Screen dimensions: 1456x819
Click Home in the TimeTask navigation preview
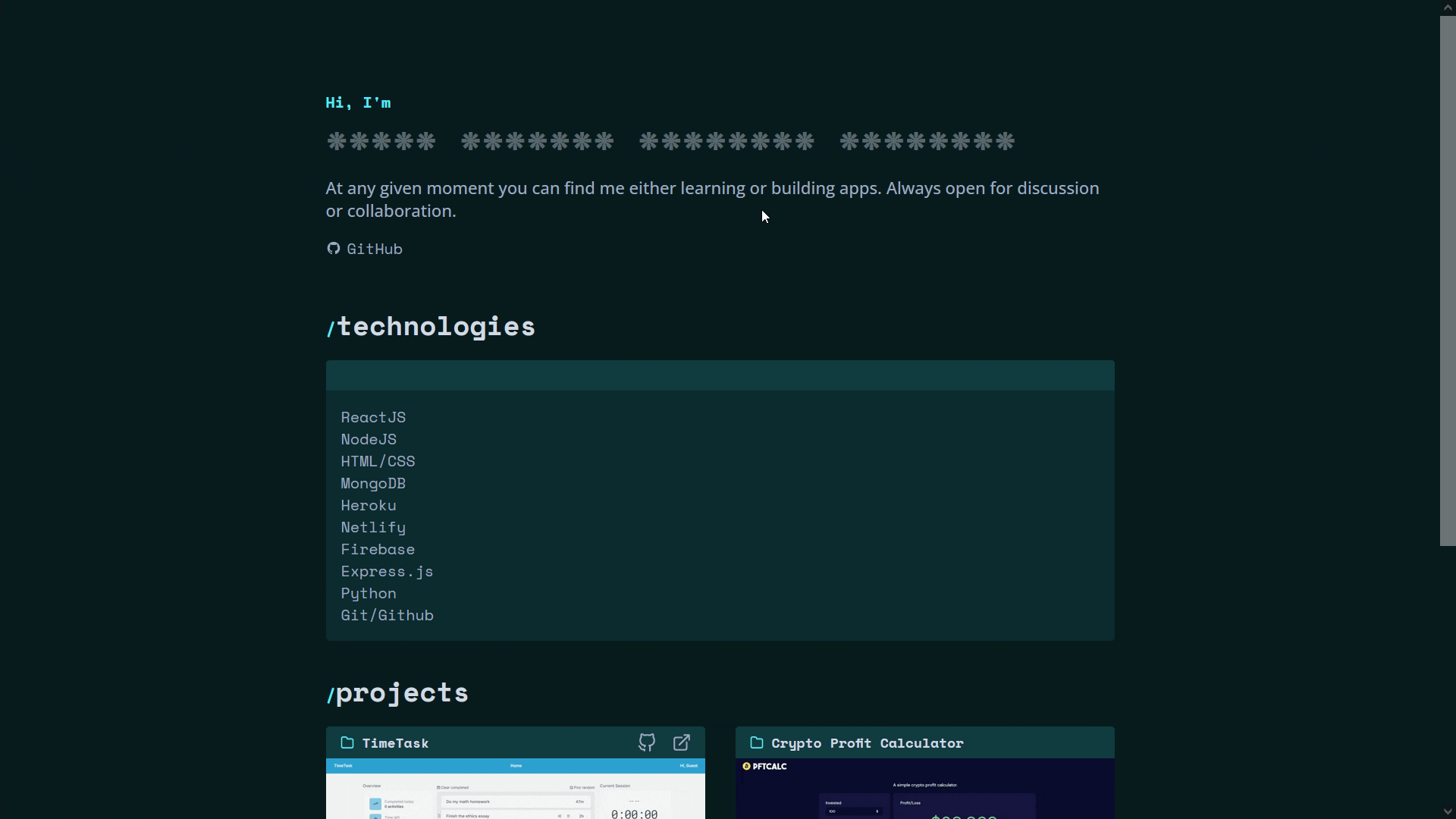[516, 766]
